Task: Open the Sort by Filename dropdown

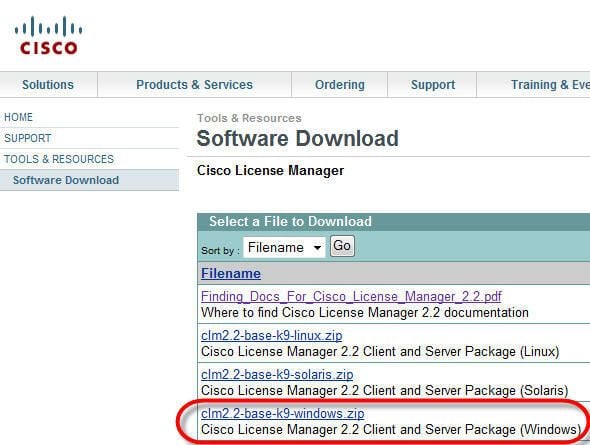Action: (284, 247)
